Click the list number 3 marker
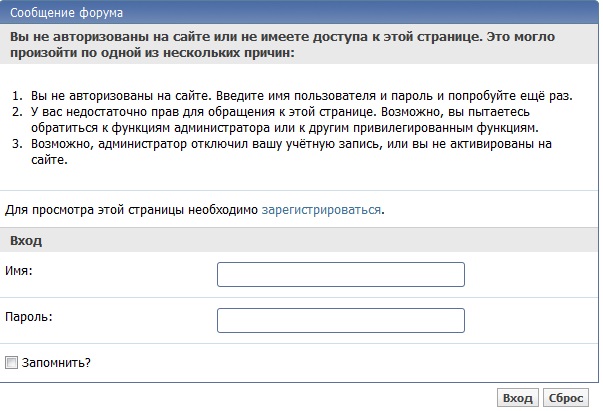The width and height of the screenshot is (603, 411). click(17, 144)
